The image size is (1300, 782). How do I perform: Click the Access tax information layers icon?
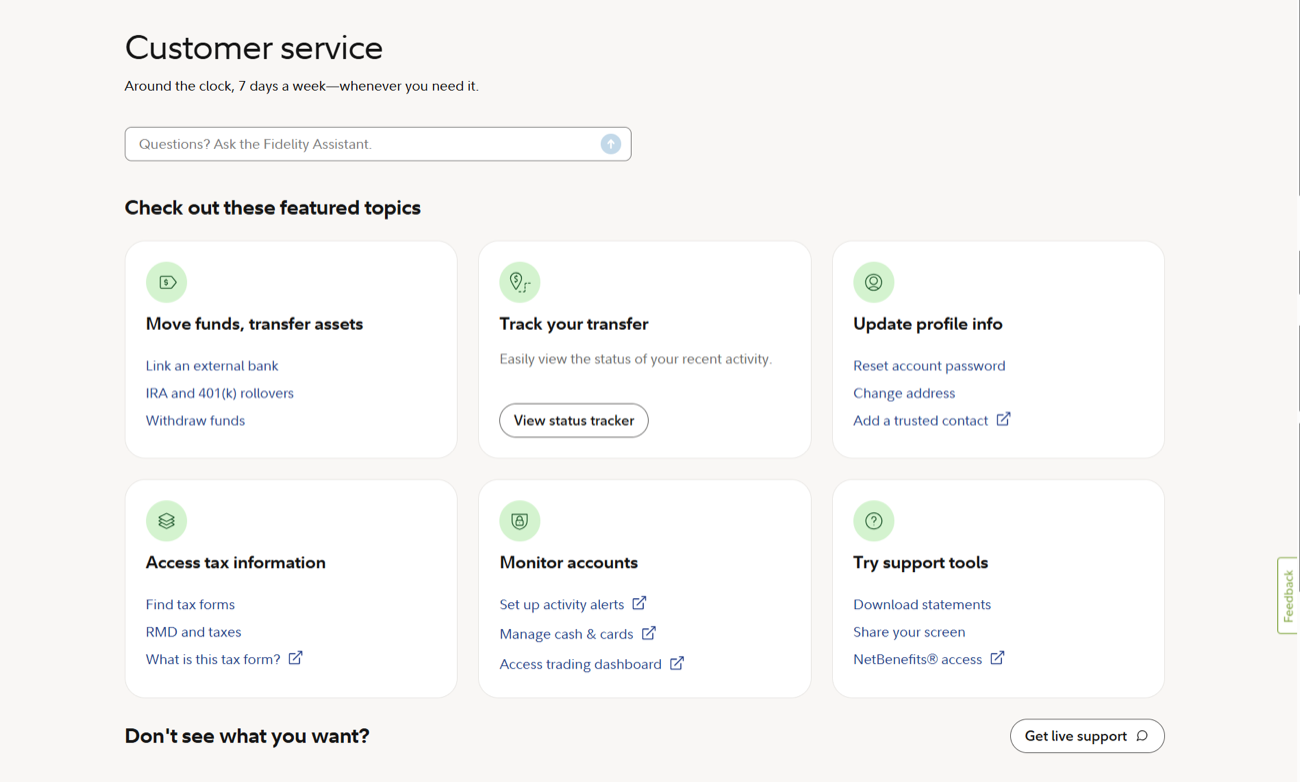166,521
